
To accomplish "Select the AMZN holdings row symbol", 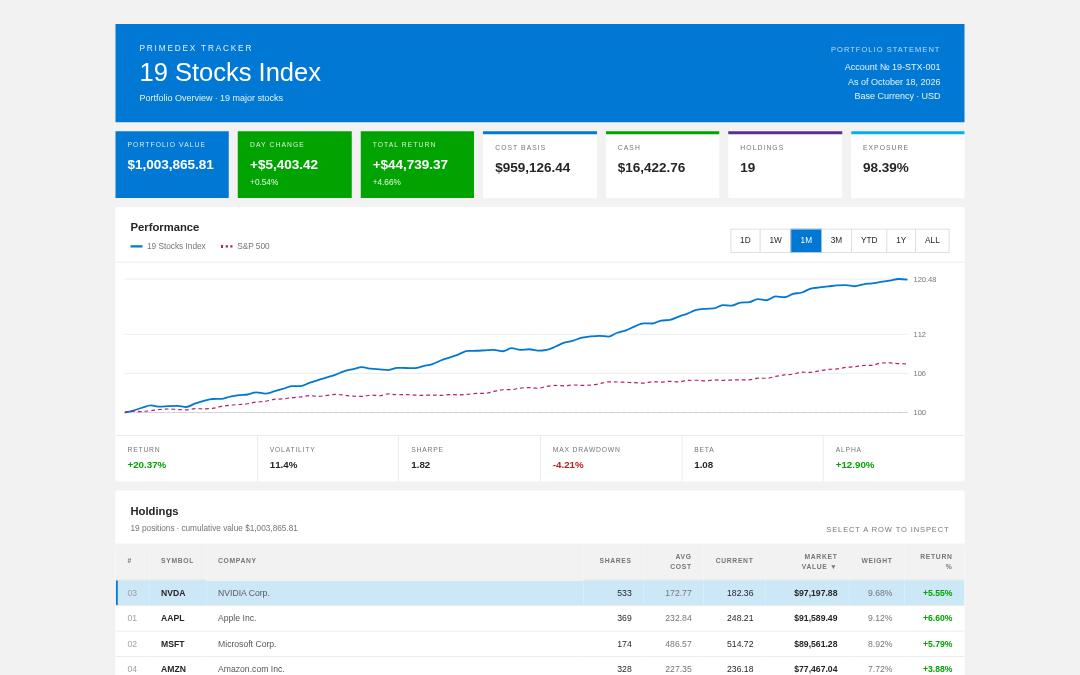I will pyautogui.click(x=173, y=669).
